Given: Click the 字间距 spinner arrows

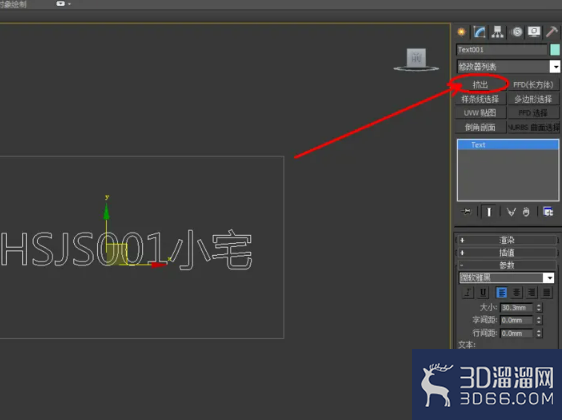Looking at the screenshot, I should pyautogui.click(x=539, y=320).
